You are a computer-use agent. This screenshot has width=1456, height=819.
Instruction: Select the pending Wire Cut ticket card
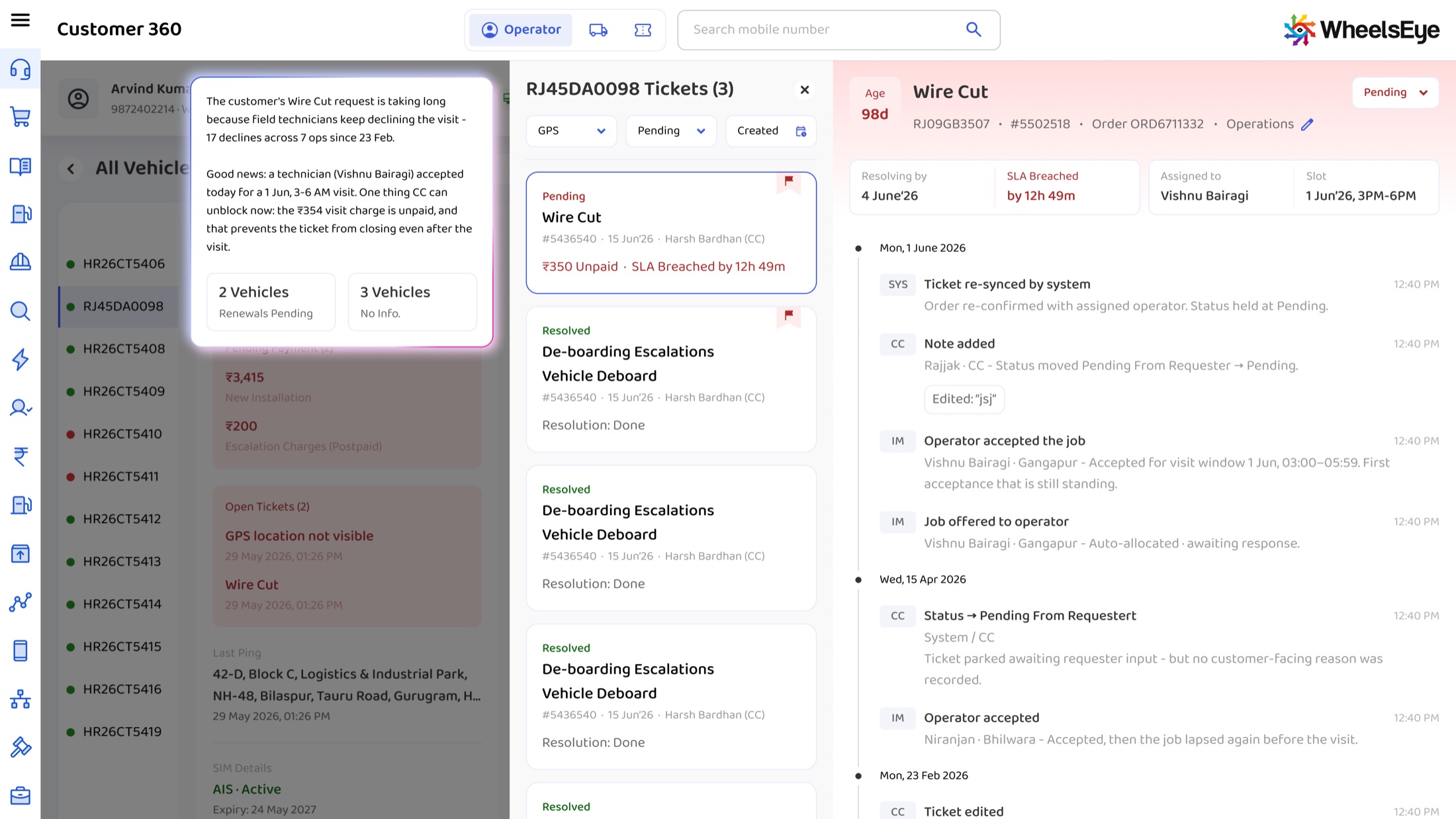pyautogui.click(x=671, y=233)
